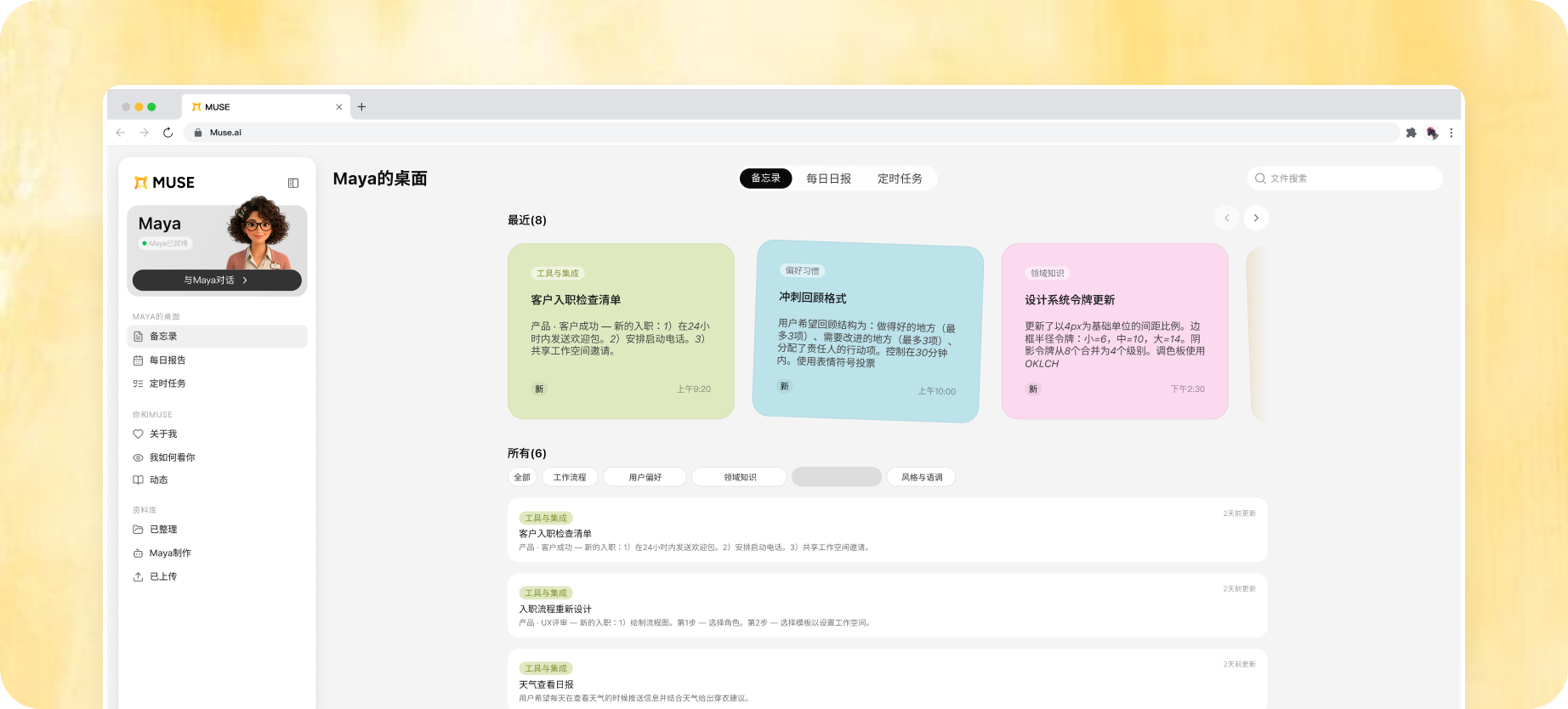Viewport: 1568px width, 709px height.
Task: Click the 已上传 upload icon
Action: 138,576
